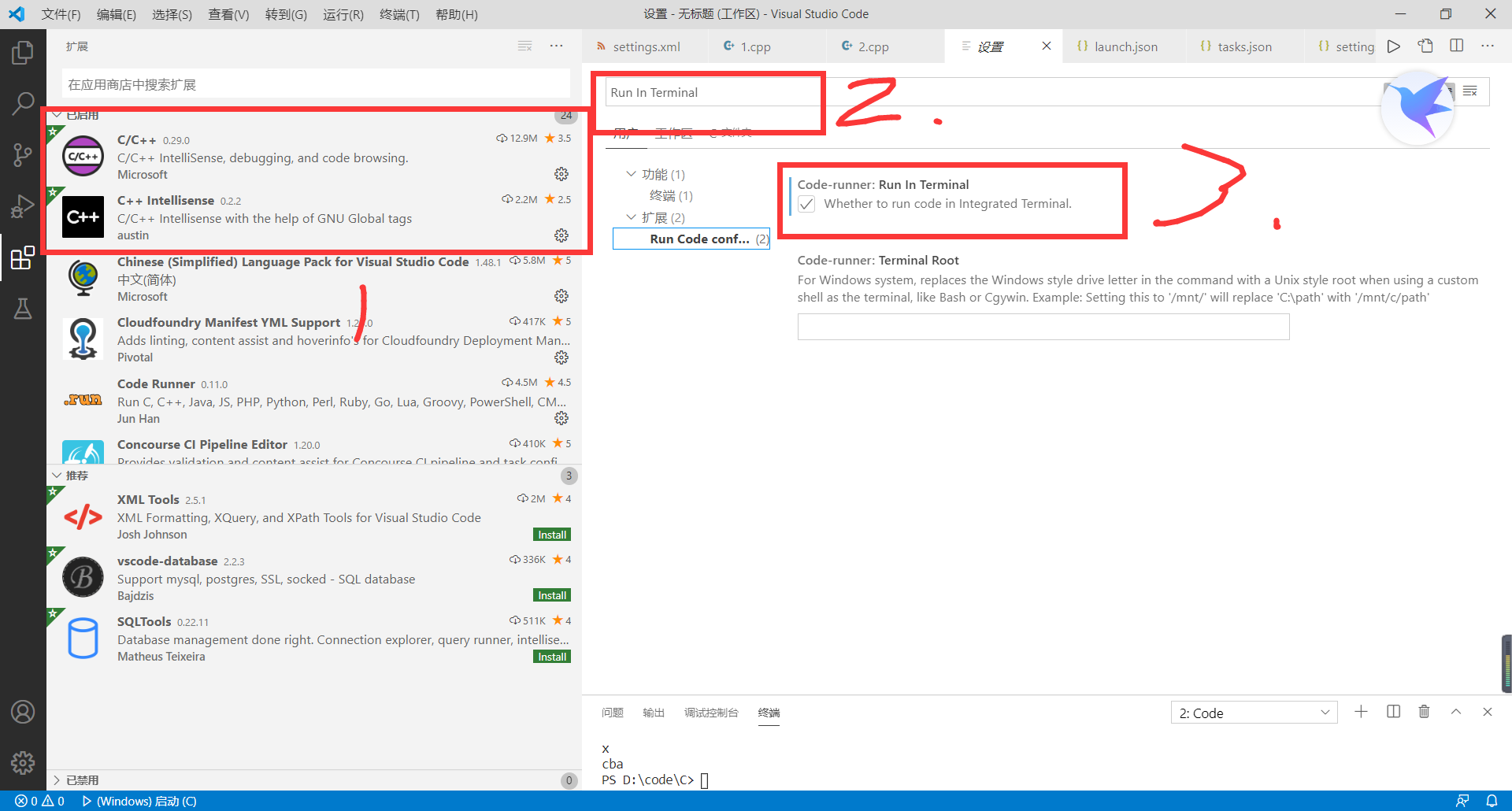Open the terminal selector dropdown 2: Code
This screenshot has height=811, width=1512.
click(1254, 713)
